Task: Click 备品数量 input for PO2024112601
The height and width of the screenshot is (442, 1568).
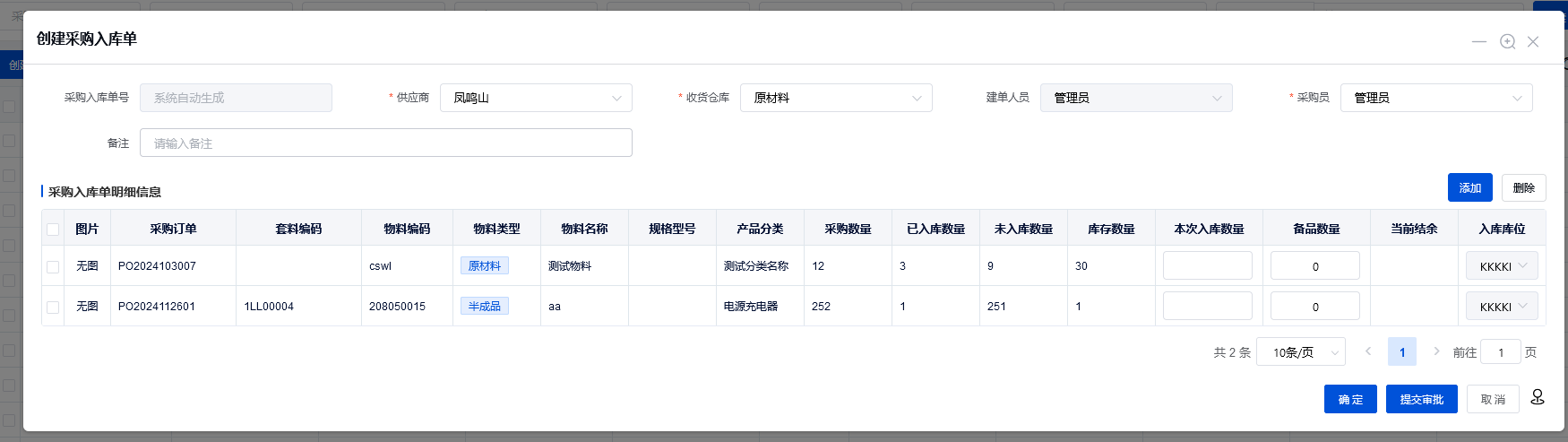Action: coord(1315,307)
